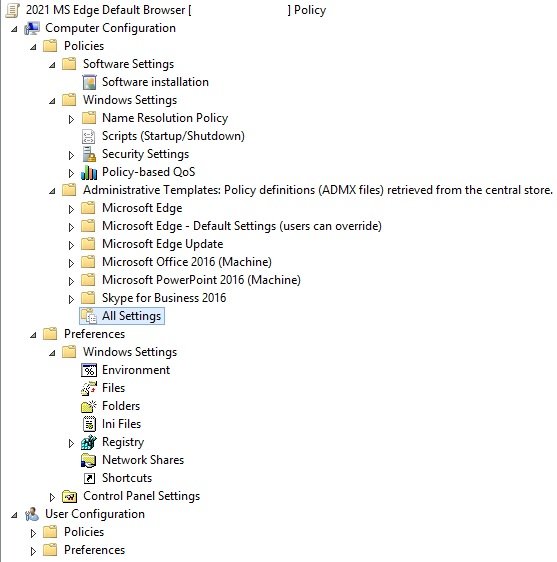Click the Software Settings folder icon
The width and height of the screenshot is (557, 562).
click(69, 64)
